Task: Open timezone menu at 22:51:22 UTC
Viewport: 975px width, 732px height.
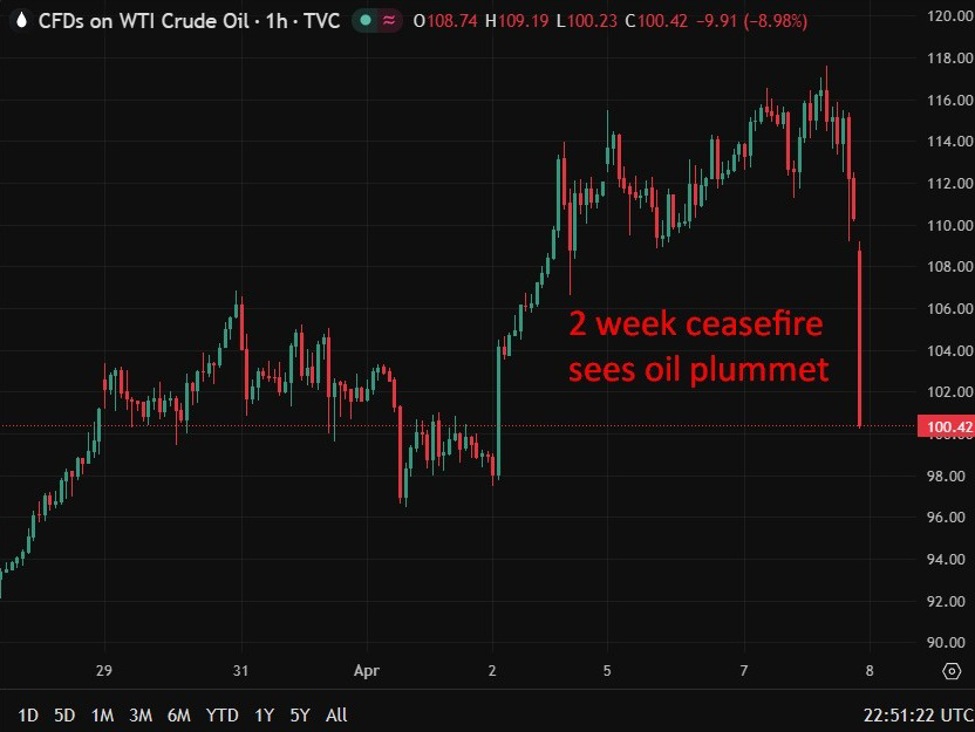Action: coord(917,715)
